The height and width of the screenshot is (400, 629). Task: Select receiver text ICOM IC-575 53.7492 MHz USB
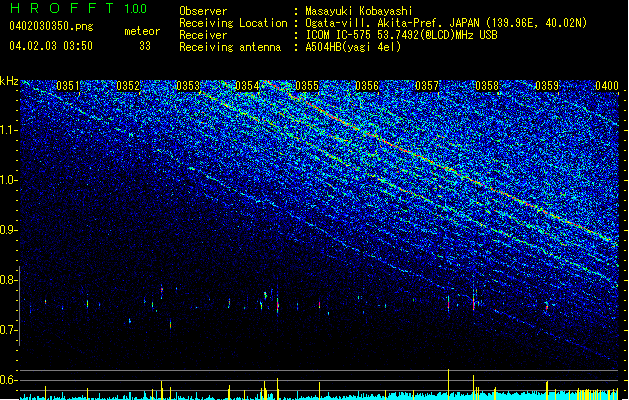tap(401, 35)
